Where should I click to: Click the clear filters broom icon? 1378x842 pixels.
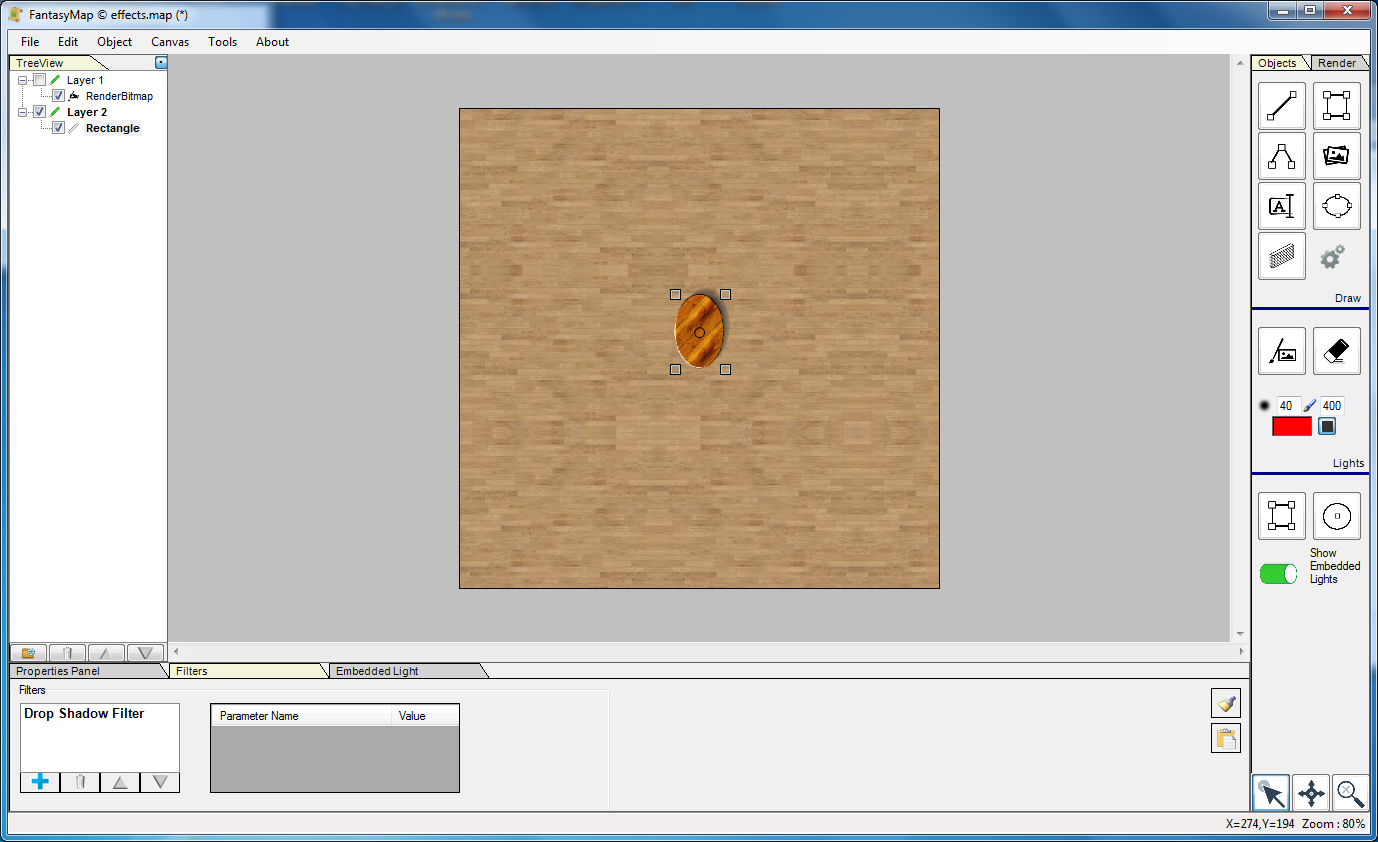1226,703
